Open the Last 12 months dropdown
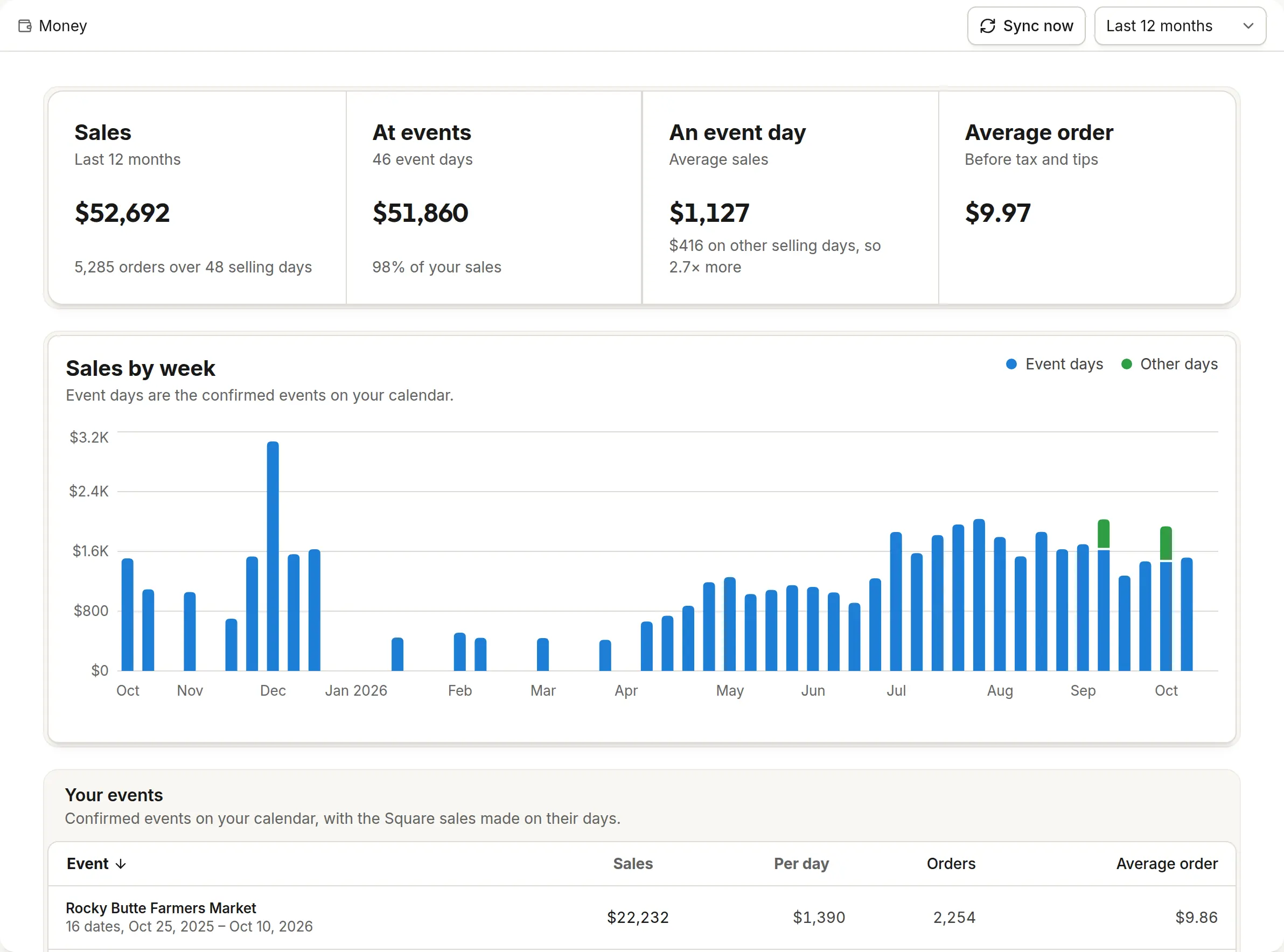The width and height of the screenshot is (1284, 952). (1180, 26)
